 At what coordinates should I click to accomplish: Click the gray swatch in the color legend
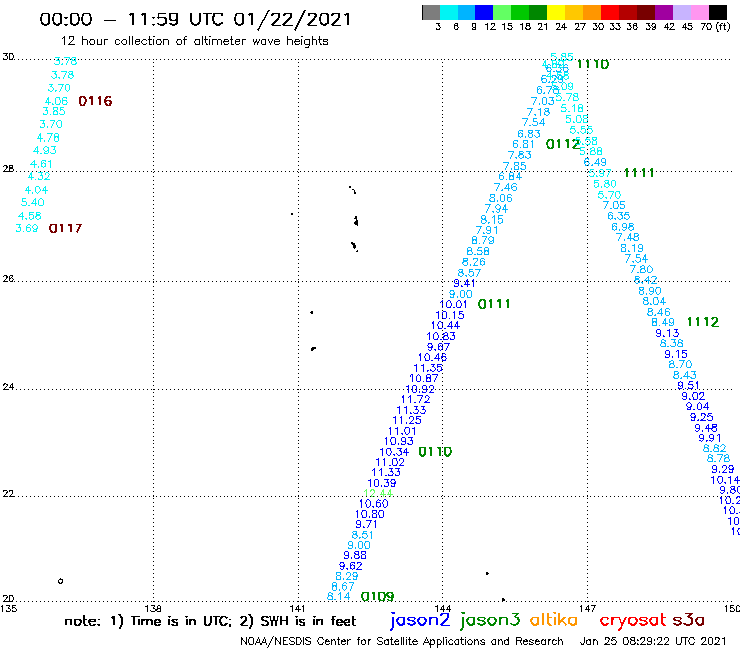[x=431, y=12]
